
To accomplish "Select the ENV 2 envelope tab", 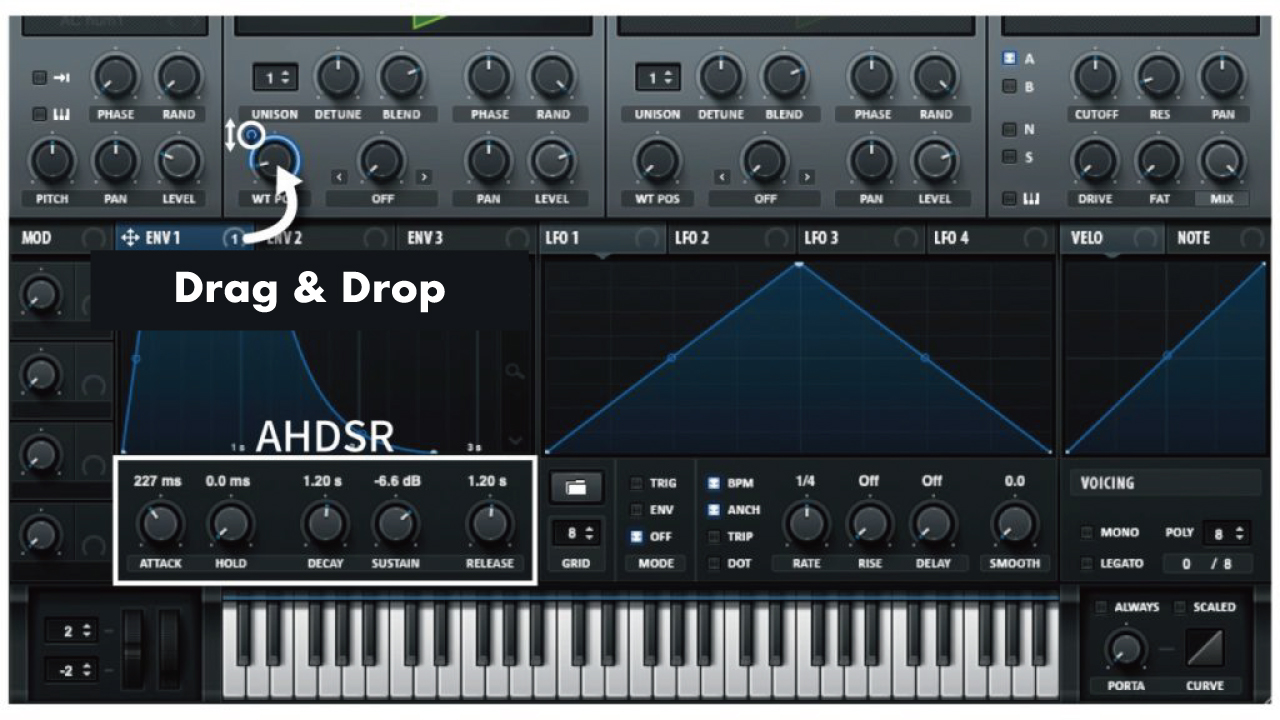I will [300, 238].
